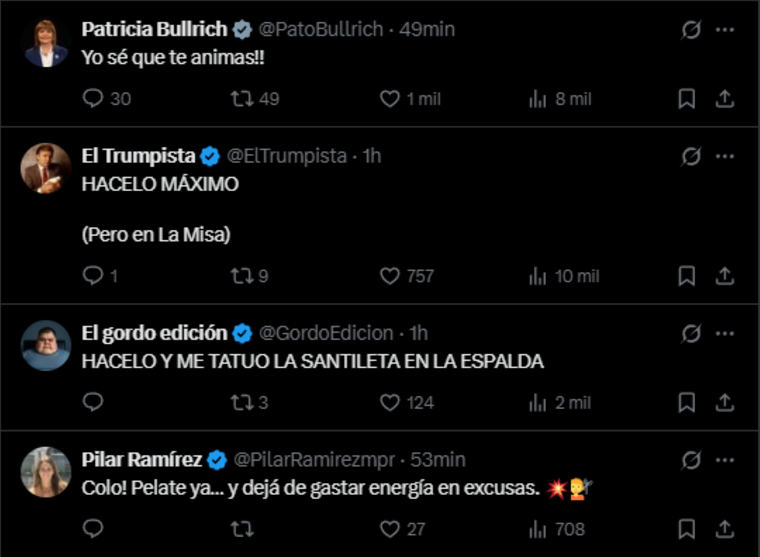The width and height of the screenshot is (760, 557).
Task: Share El gordo edición's tweet
Action: pyautogui.click(x=725, y=402)
